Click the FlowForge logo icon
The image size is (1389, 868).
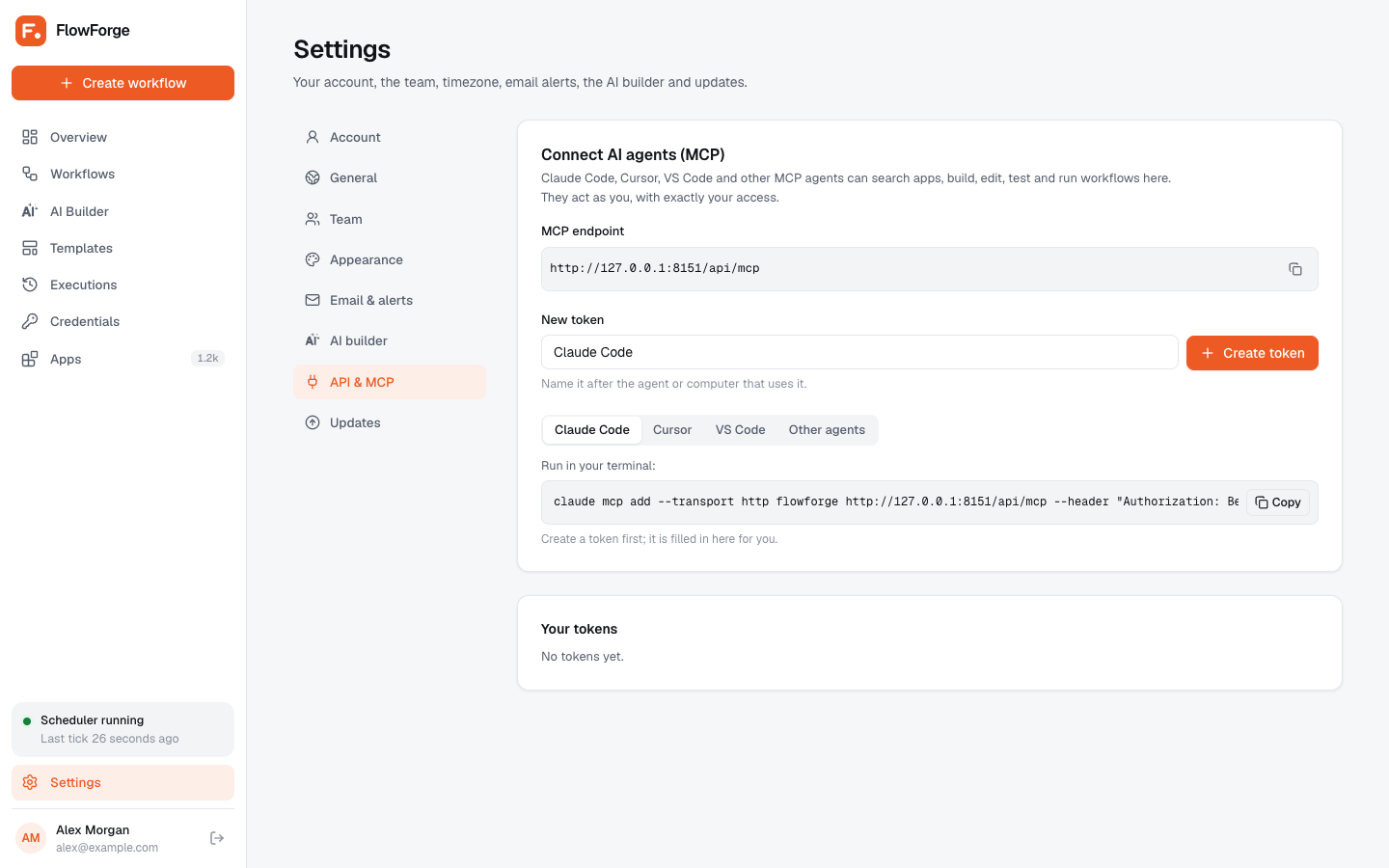click(31, 31)
